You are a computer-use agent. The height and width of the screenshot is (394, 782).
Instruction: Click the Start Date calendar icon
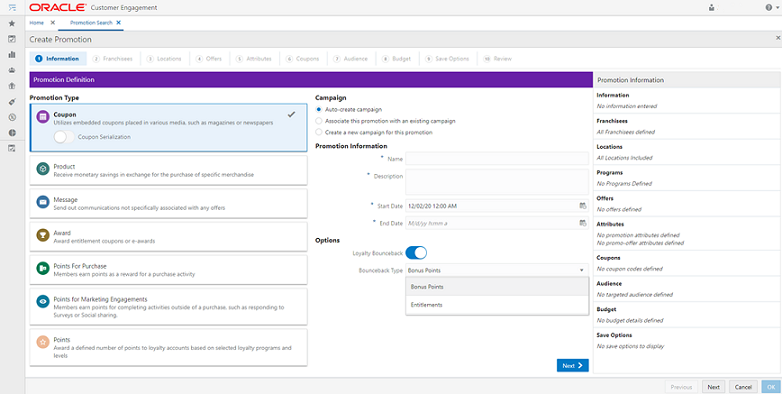582,205
